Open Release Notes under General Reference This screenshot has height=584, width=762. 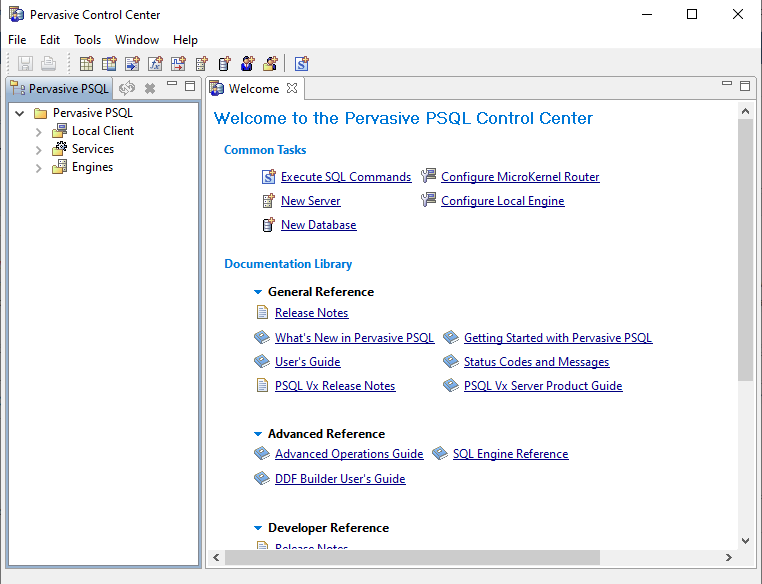click(x=312, y=313)
